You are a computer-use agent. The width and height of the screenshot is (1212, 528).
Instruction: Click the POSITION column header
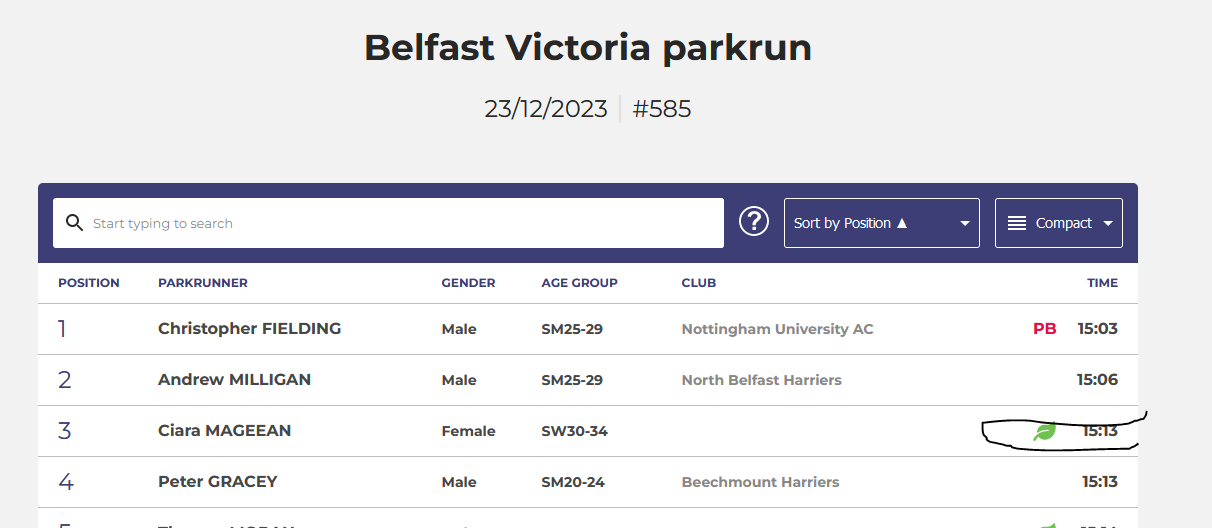click(88, 283)
